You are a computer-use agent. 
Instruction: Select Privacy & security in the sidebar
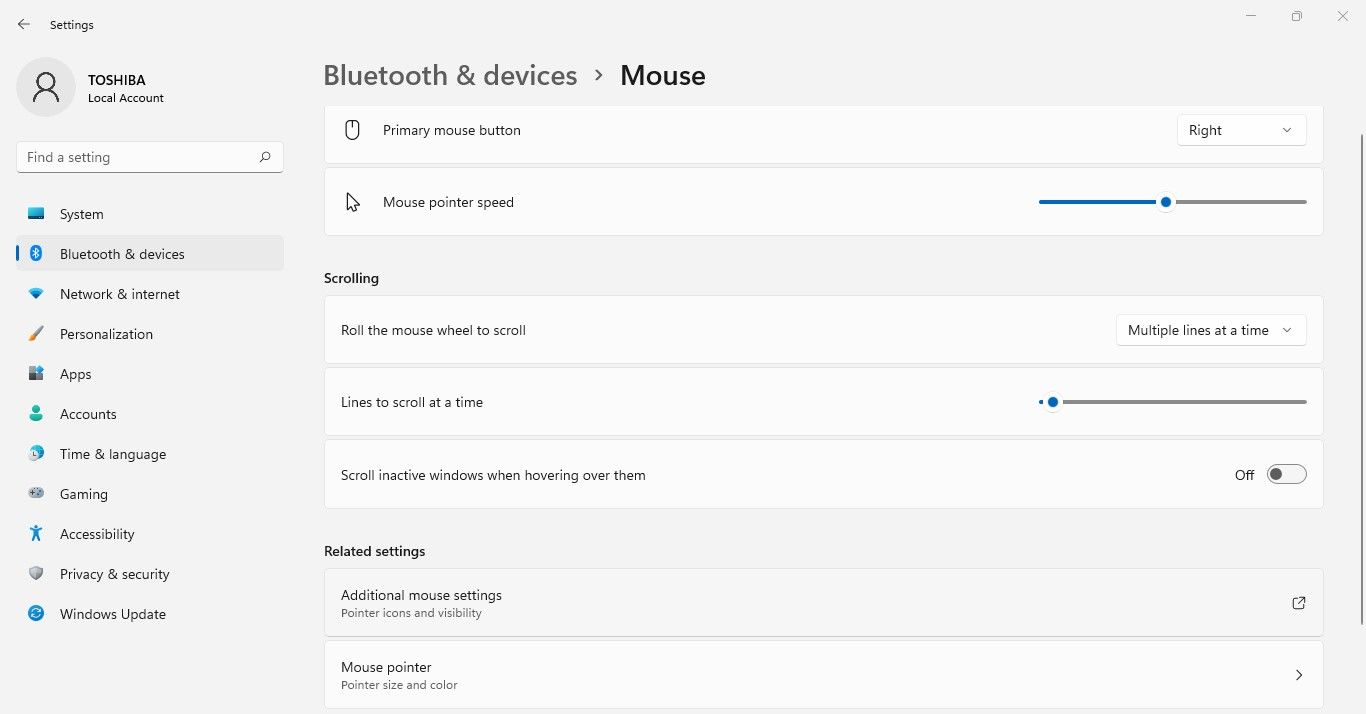(114, 573)
